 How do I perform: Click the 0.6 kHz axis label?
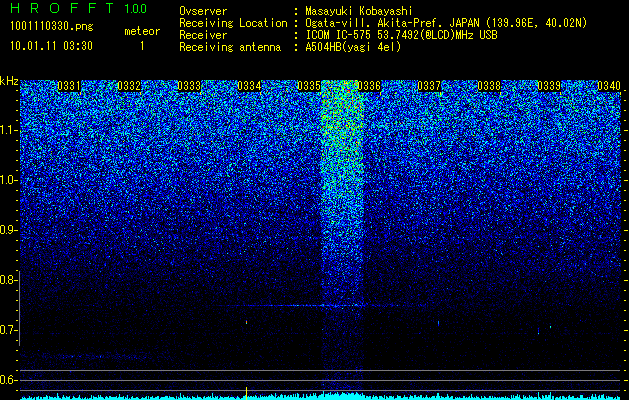point(8,380)
